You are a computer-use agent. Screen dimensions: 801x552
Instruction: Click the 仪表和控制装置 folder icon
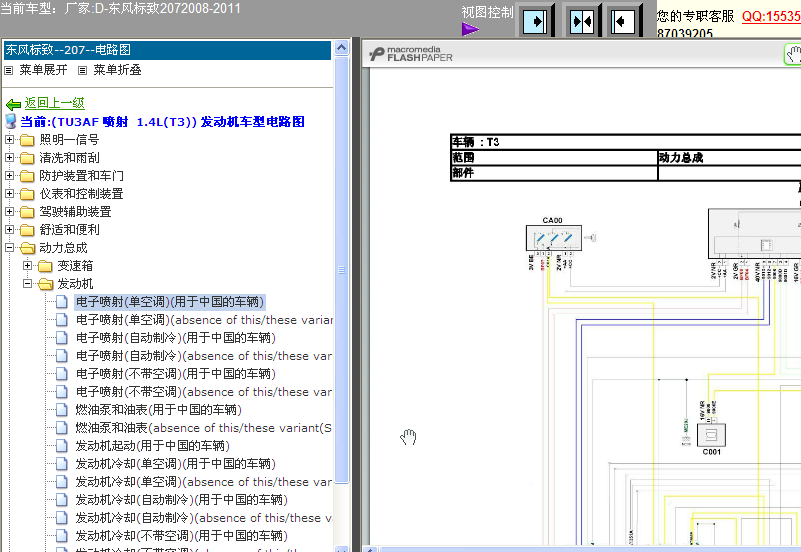(x=27, y=194)
